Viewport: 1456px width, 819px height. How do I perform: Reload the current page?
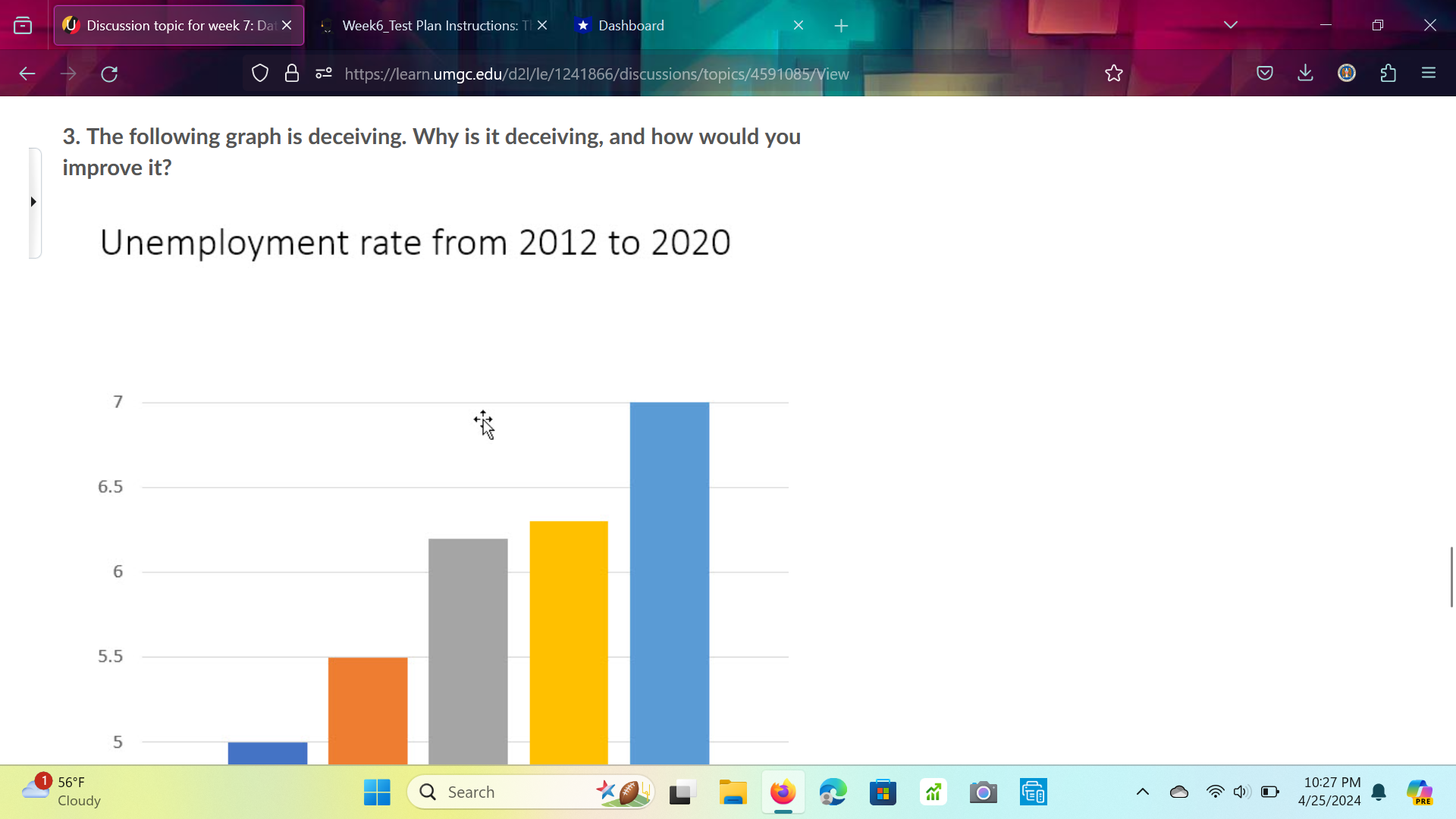109,74
